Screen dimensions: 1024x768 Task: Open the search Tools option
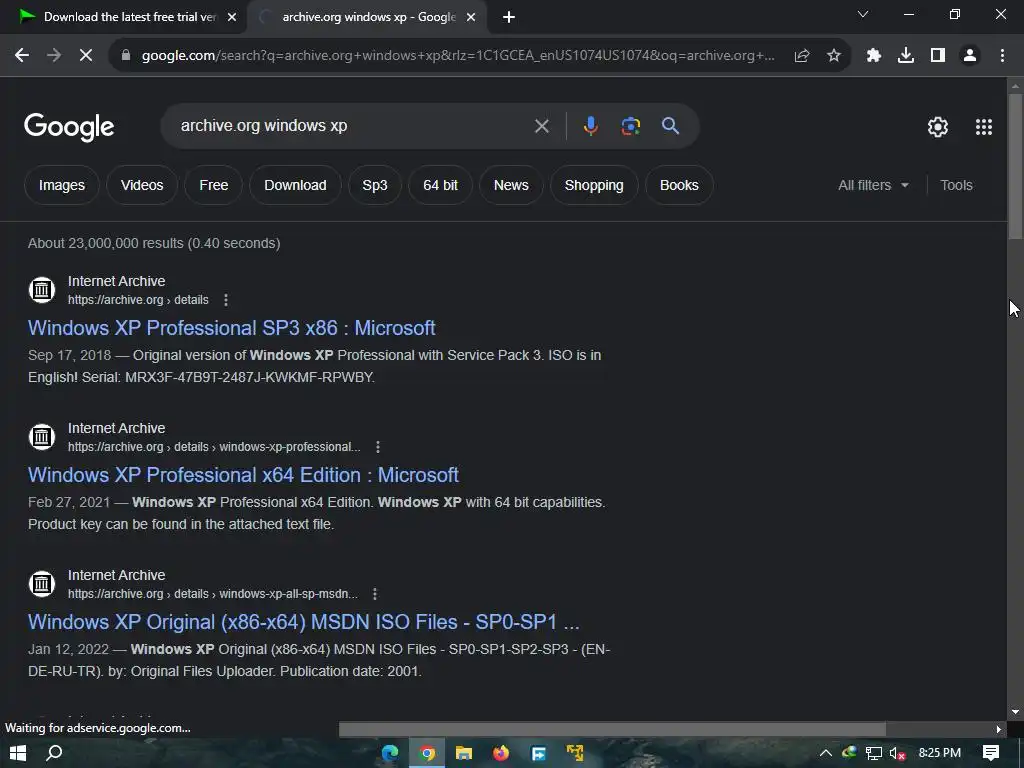(x=956, y=185)
